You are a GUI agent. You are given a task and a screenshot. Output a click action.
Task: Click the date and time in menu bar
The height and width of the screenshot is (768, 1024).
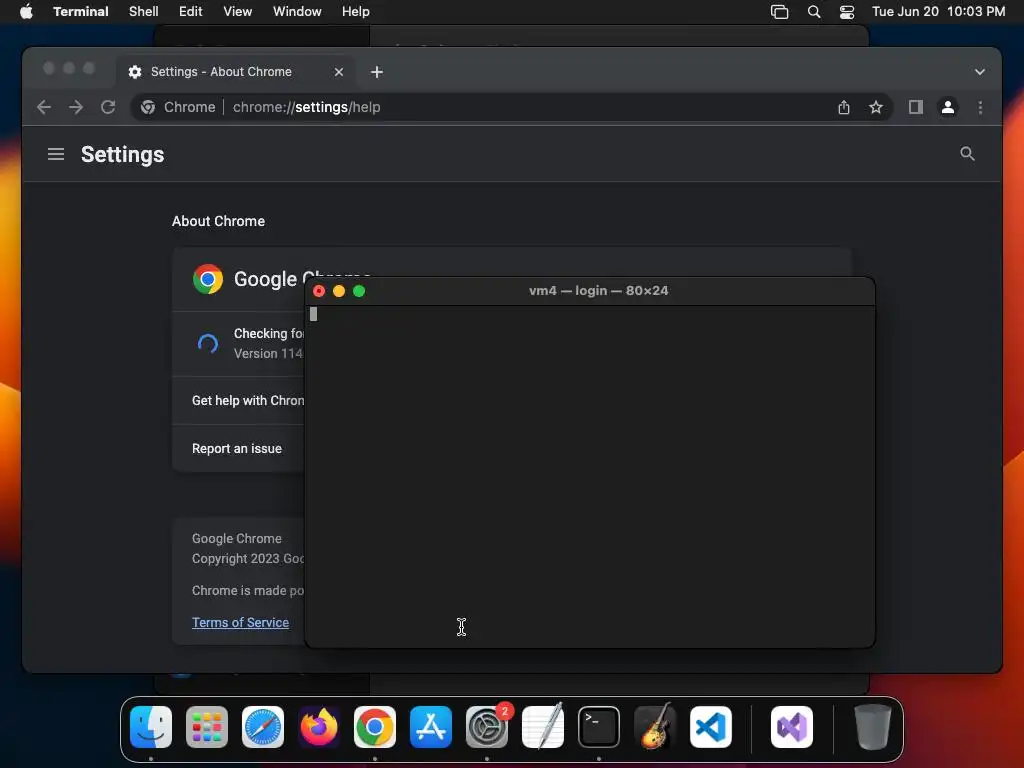(938, 12)
